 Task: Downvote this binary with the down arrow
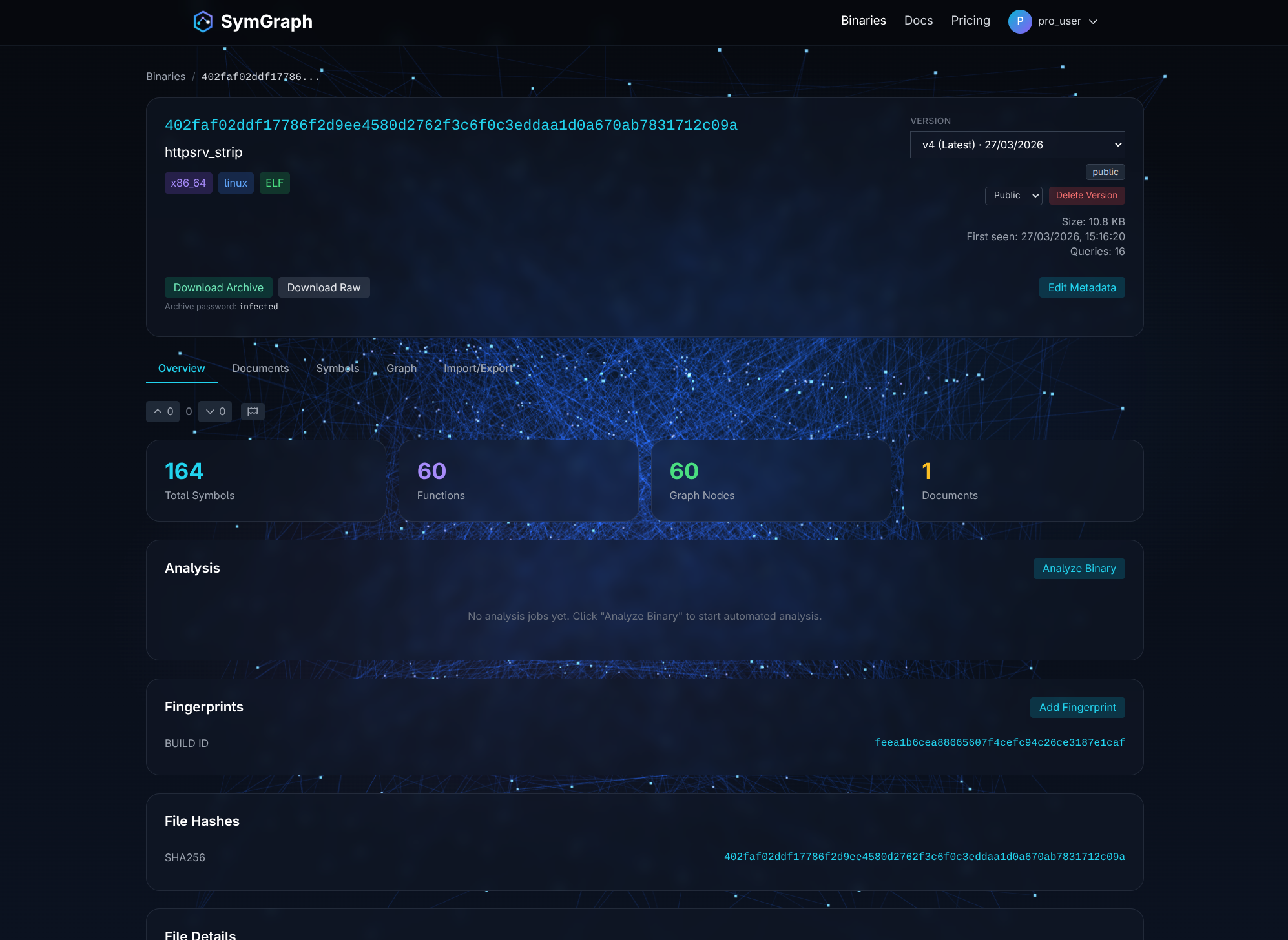pos(215,411)
